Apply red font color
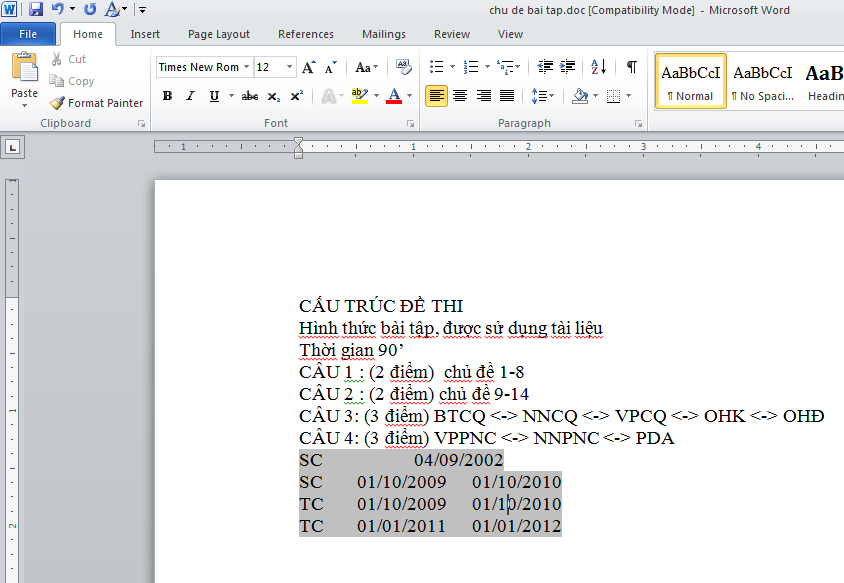 point(394,96)
